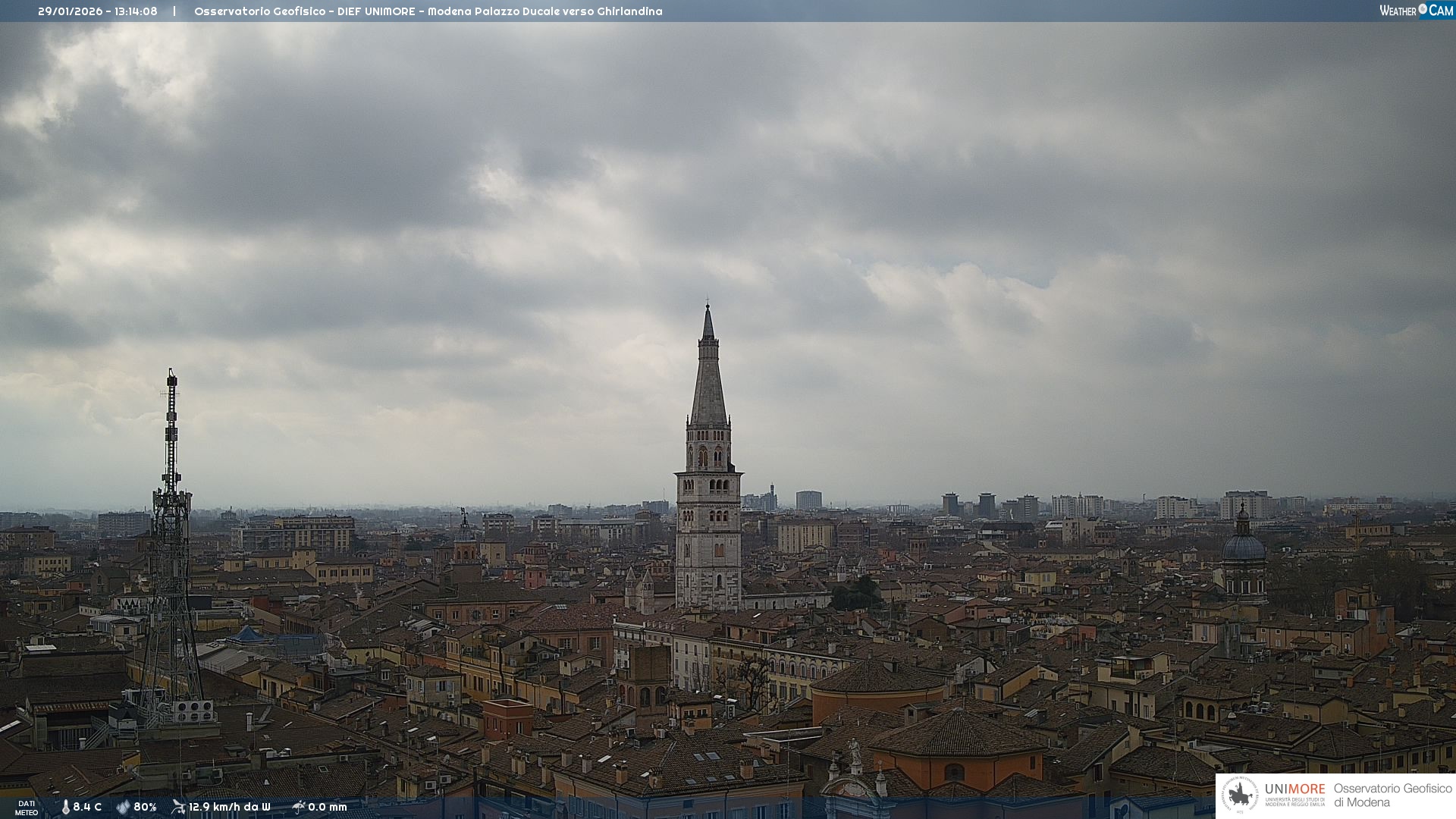This screenshot has width=1456, height=819.
Task: Open the DATI METEO label
Action: [x=27, y=808]
